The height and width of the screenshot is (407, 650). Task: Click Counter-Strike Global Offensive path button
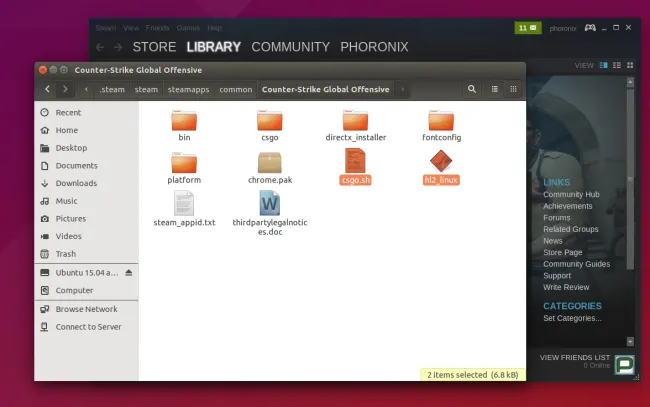(325, 90)
